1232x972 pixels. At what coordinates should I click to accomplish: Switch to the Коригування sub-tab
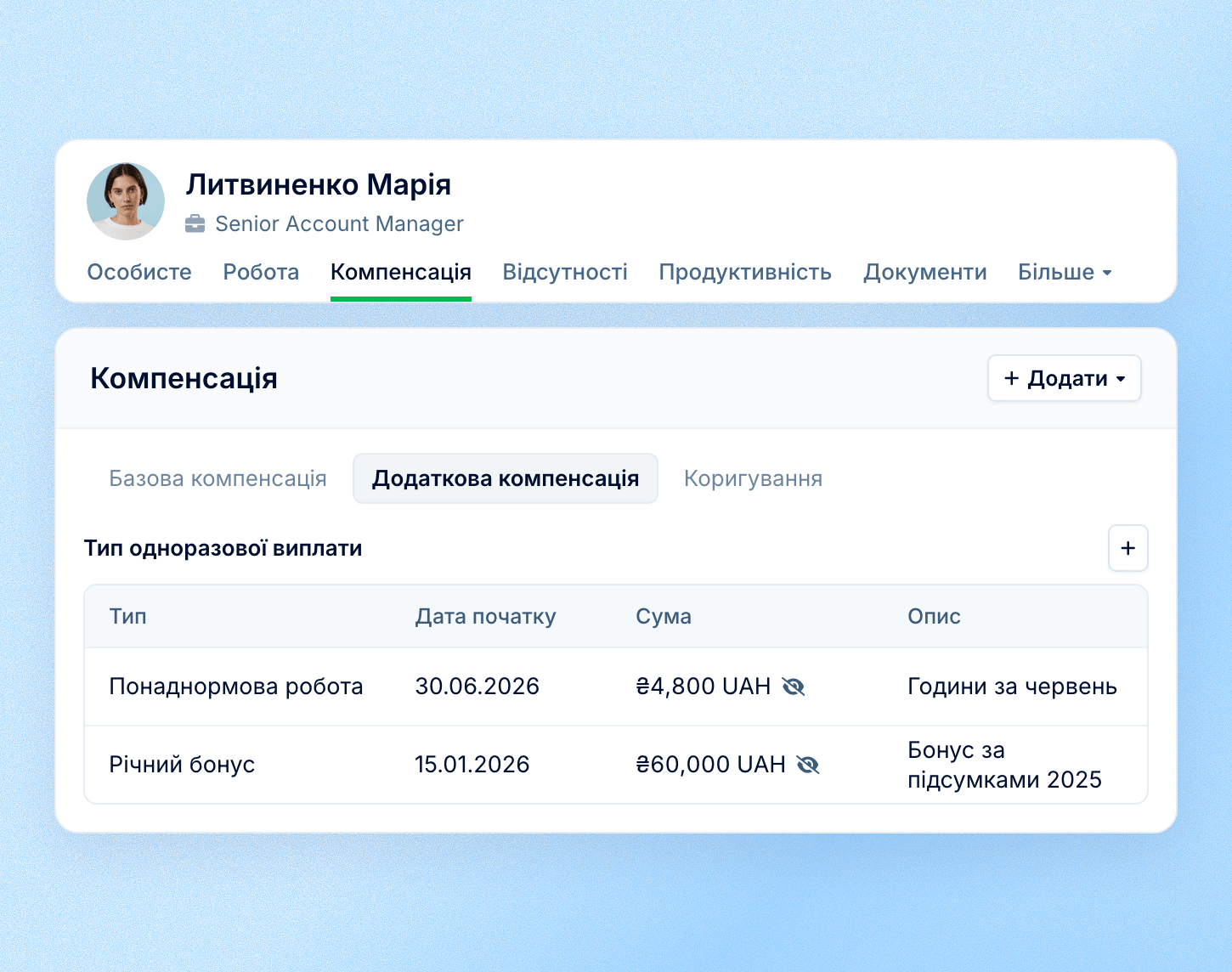[x=753, y=478]
